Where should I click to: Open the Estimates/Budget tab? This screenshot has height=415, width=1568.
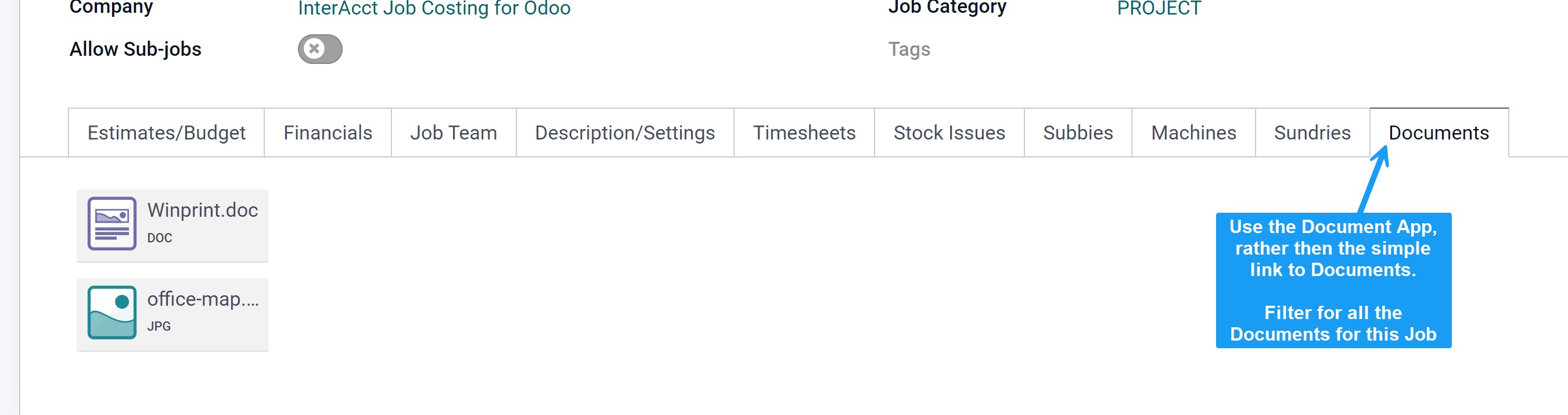(x=166, y=133)
